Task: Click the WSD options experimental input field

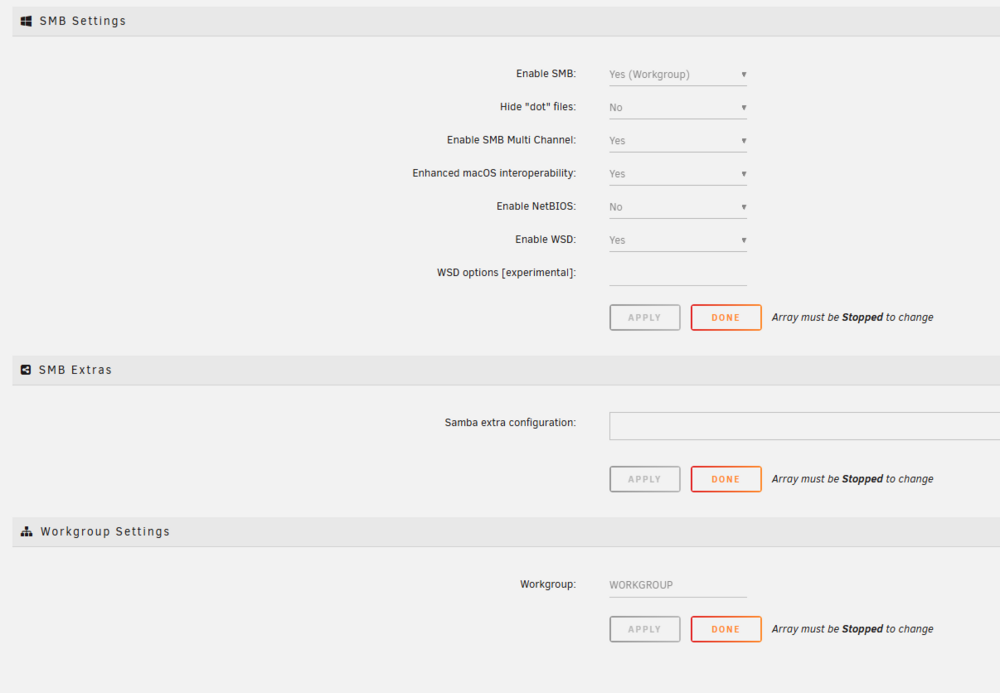Action: coord(677,274)
